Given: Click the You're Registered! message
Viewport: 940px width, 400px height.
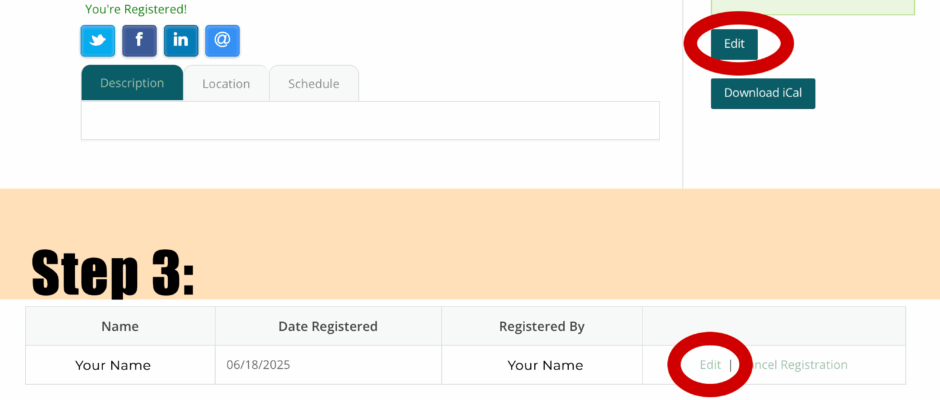Looking at the screenshot, I should pos(136,9).
